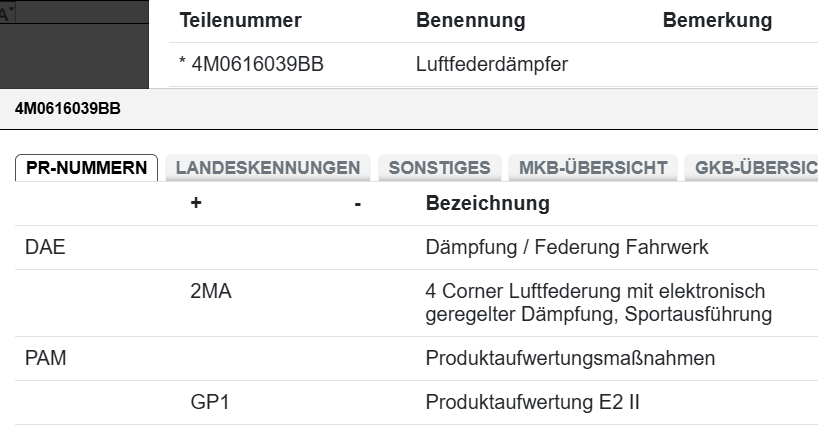Click the GP1 PR number code
This screenshot has height=425, width=818.
coord(209,403)
